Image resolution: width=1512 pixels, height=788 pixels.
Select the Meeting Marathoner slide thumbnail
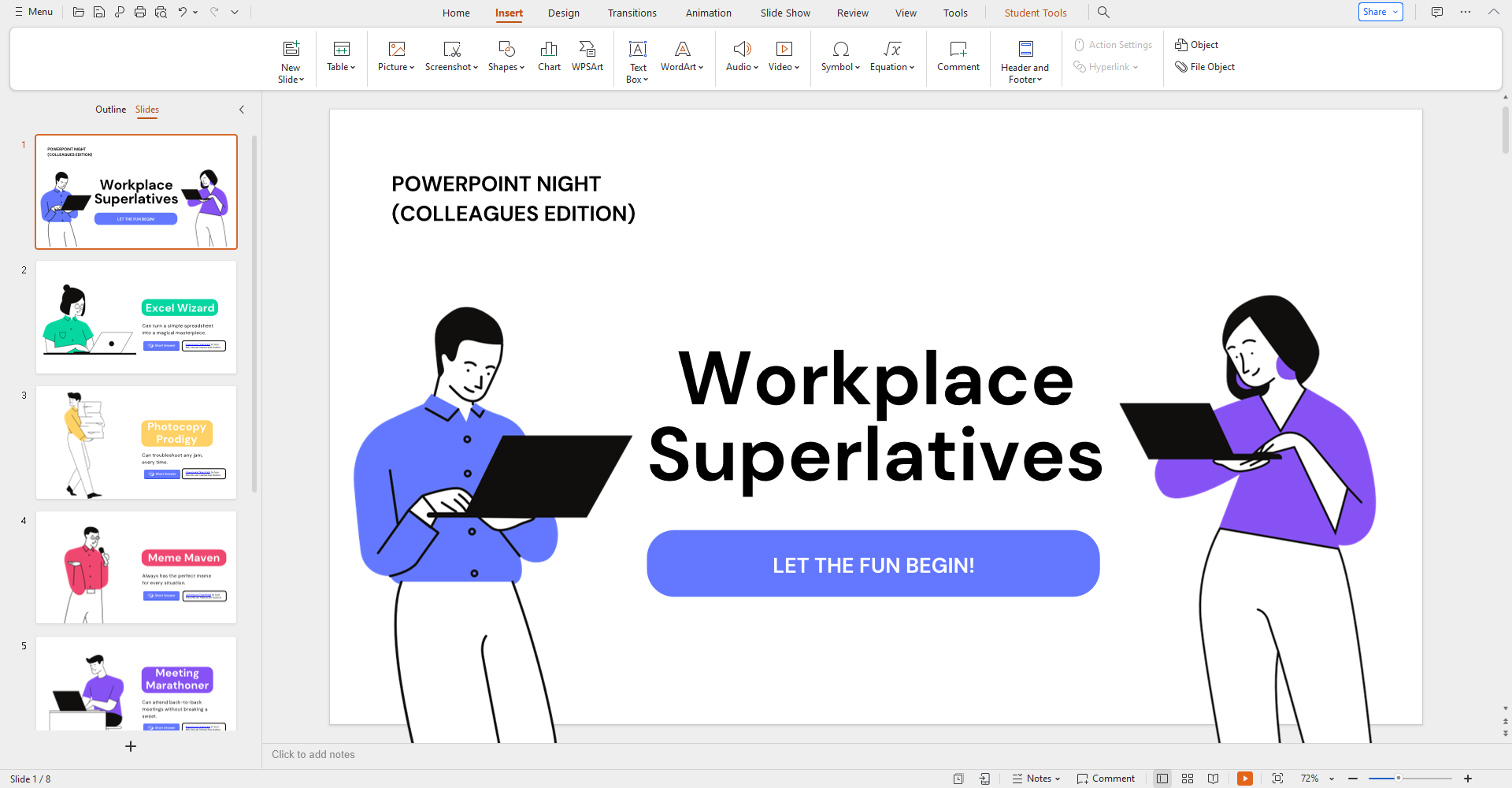(136, 684)
